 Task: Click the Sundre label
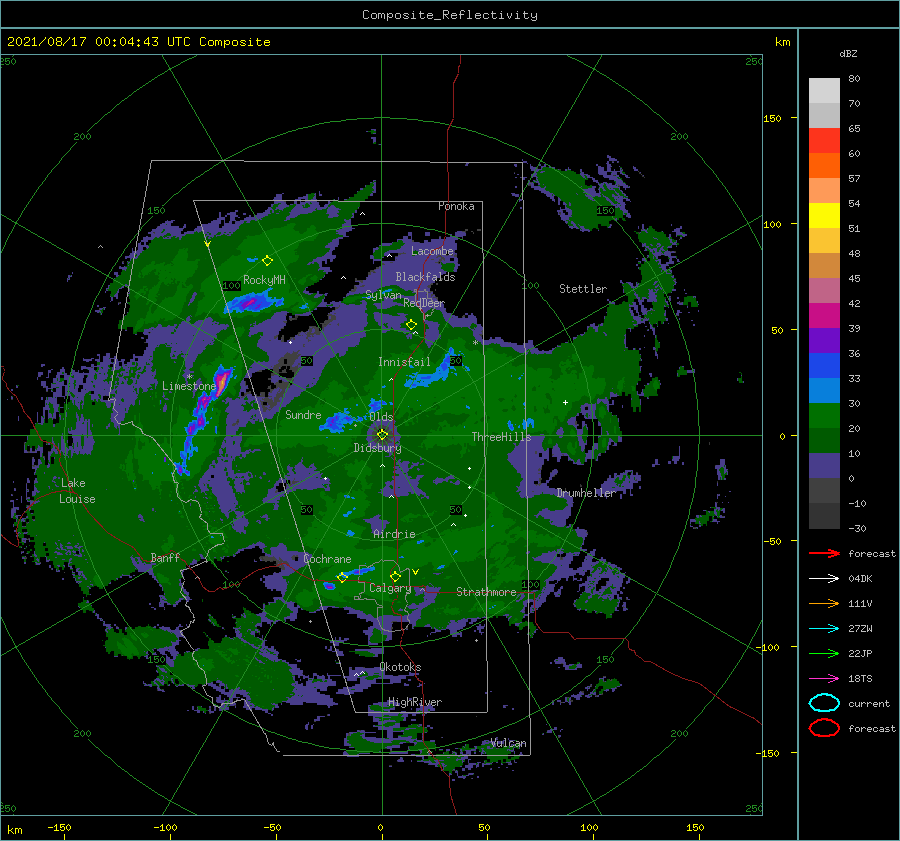point(303,414)
